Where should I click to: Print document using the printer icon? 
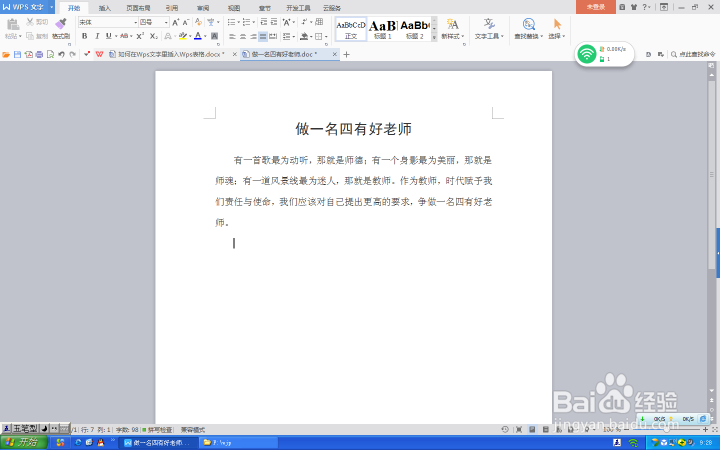point(39,54)
